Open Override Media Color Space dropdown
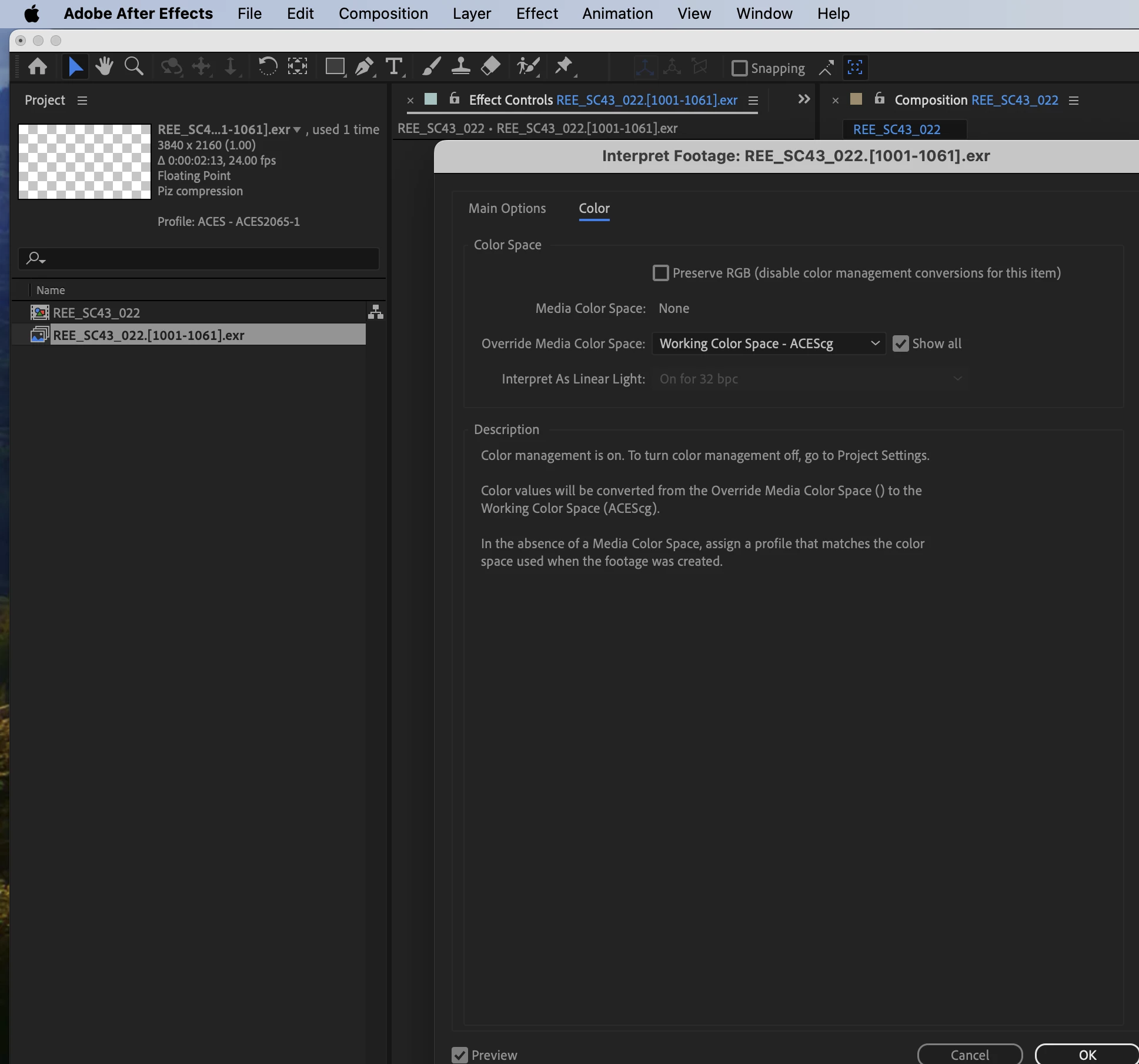Viewport: 1139px width, 1064px height. tap(769, 343)
